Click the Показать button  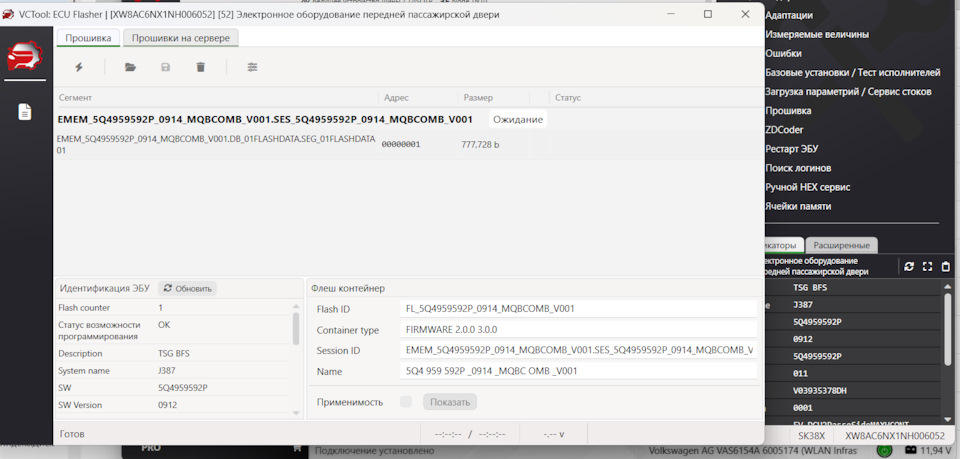point(450,402)
